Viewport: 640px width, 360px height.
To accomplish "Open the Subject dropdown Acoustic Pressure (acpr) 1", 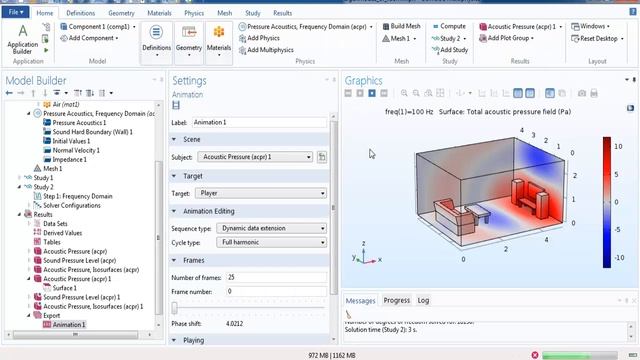I will coord(256,157).
